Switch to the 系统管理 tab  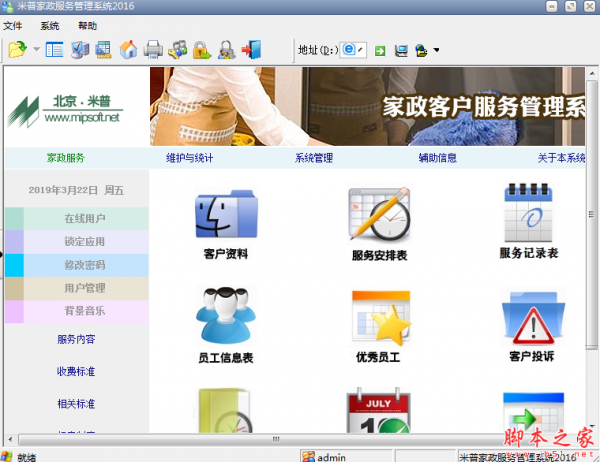pyautogui.click(x=314, y=158)
